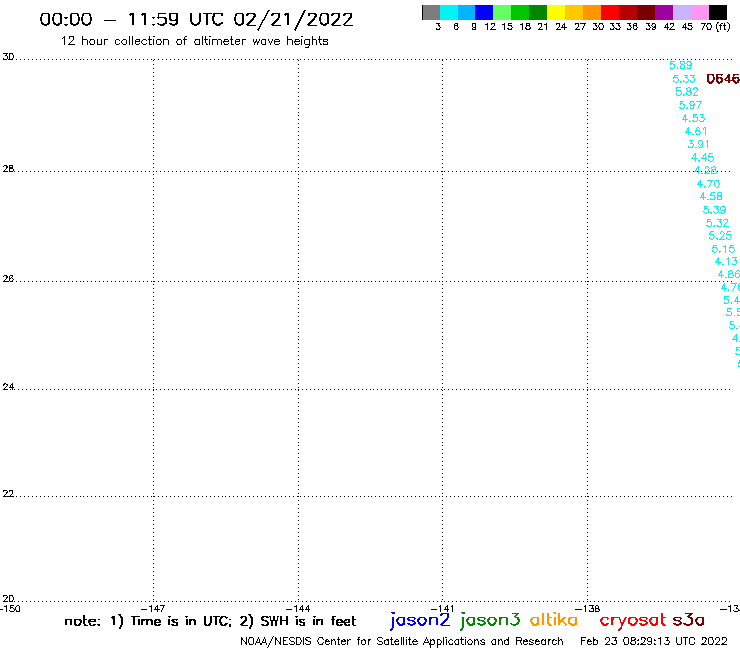Click the maroon swatch before purple
Viewport: 740px width, 650px height.
click(646, 12)
